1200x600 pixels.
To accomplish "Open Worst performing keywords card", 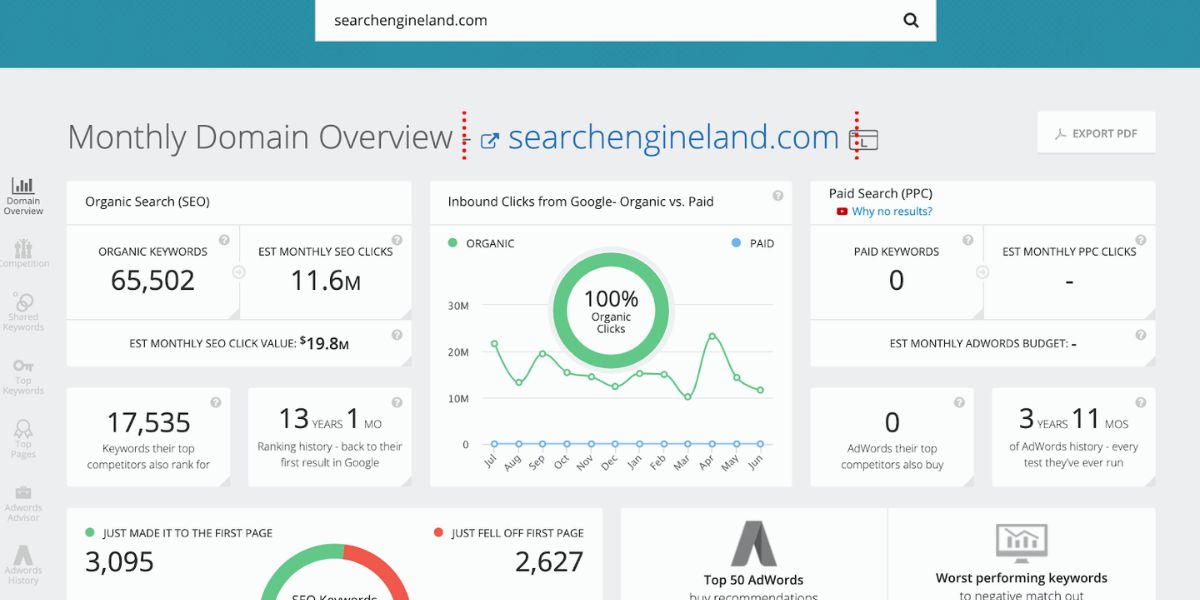I will click(1021, 557).
